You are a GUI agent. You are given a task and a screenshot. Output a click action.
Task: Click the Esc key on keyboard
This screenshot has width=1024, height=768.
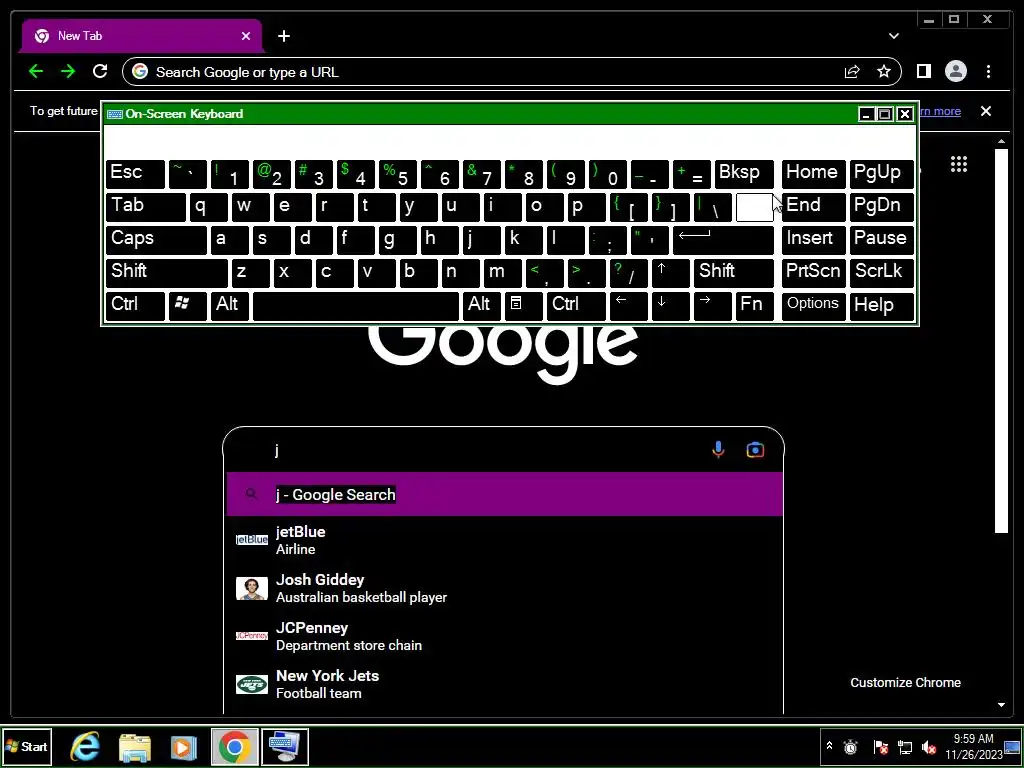[x=135, y=174]
